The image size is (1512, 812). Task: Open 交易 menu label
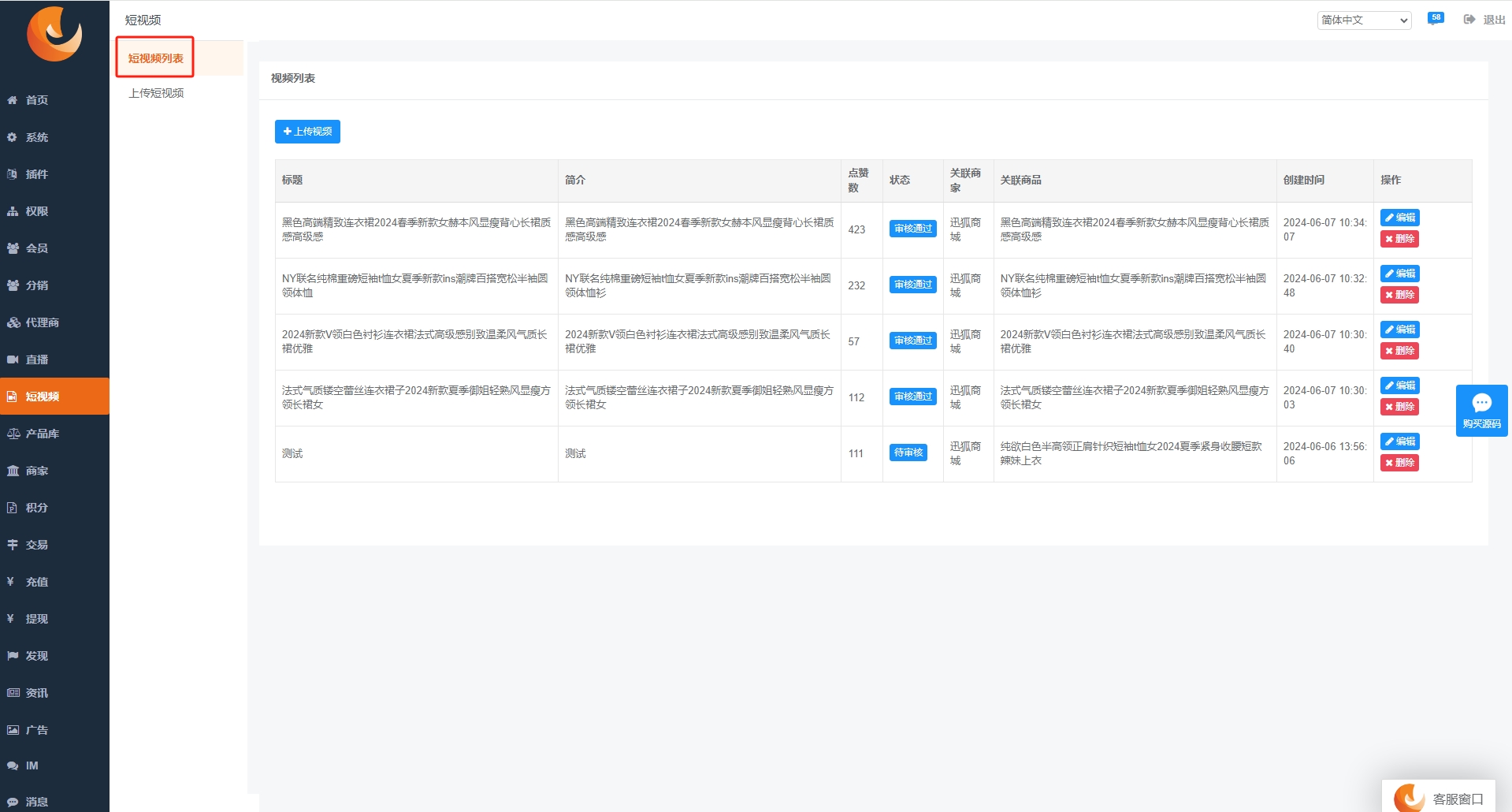pos(37,545)
